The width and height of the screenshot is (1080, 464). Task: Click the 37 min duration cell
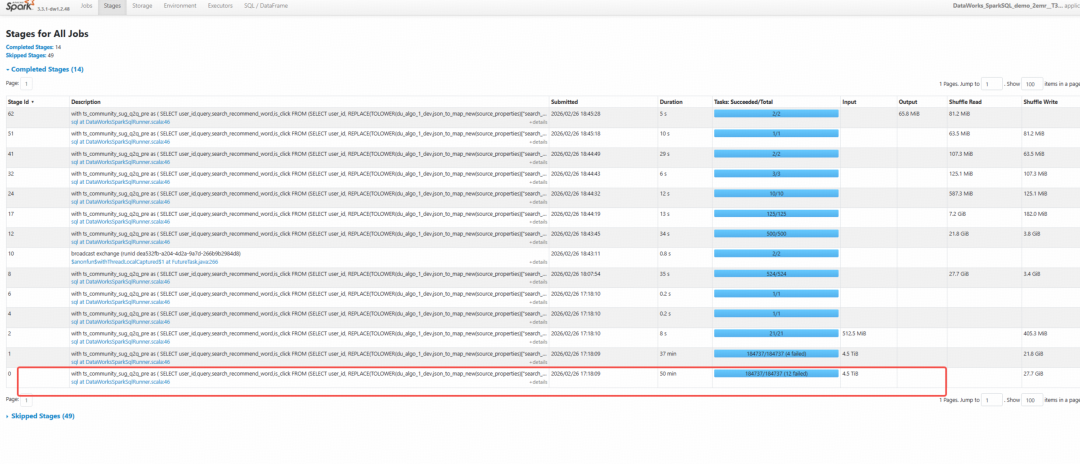click(x=668, y=354)
